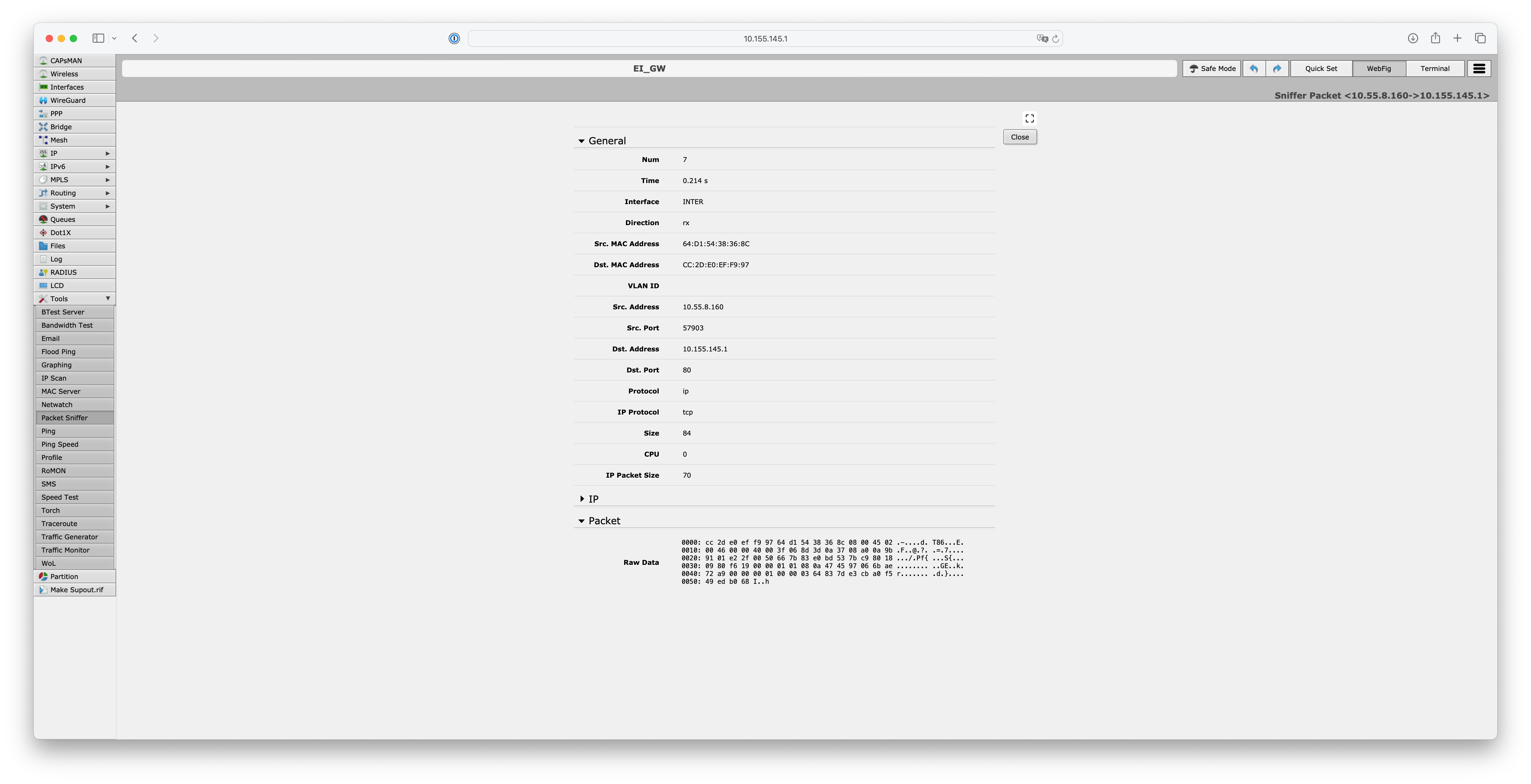Expand the packet view to fullscreen
This screenshot has width=1531, height=784.
[1029, 118]
